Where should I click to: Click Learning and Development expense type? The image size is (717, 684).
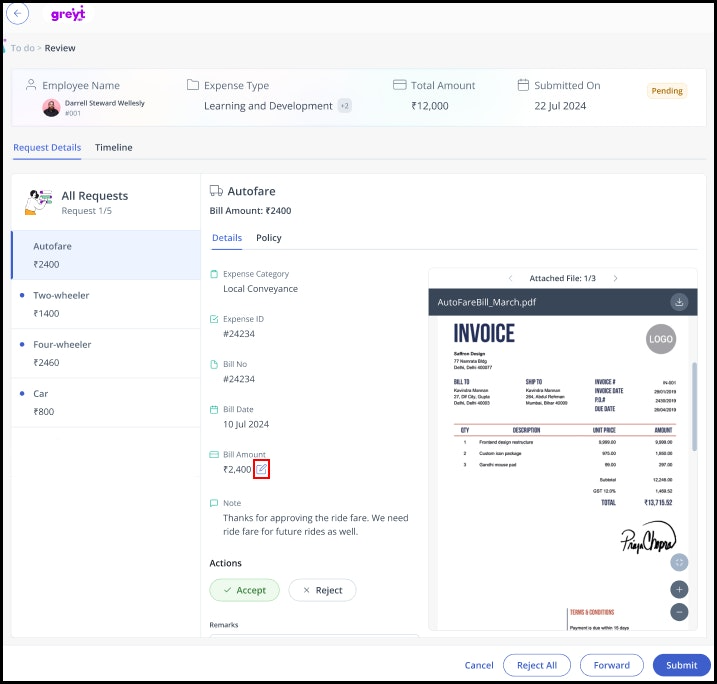268,106
